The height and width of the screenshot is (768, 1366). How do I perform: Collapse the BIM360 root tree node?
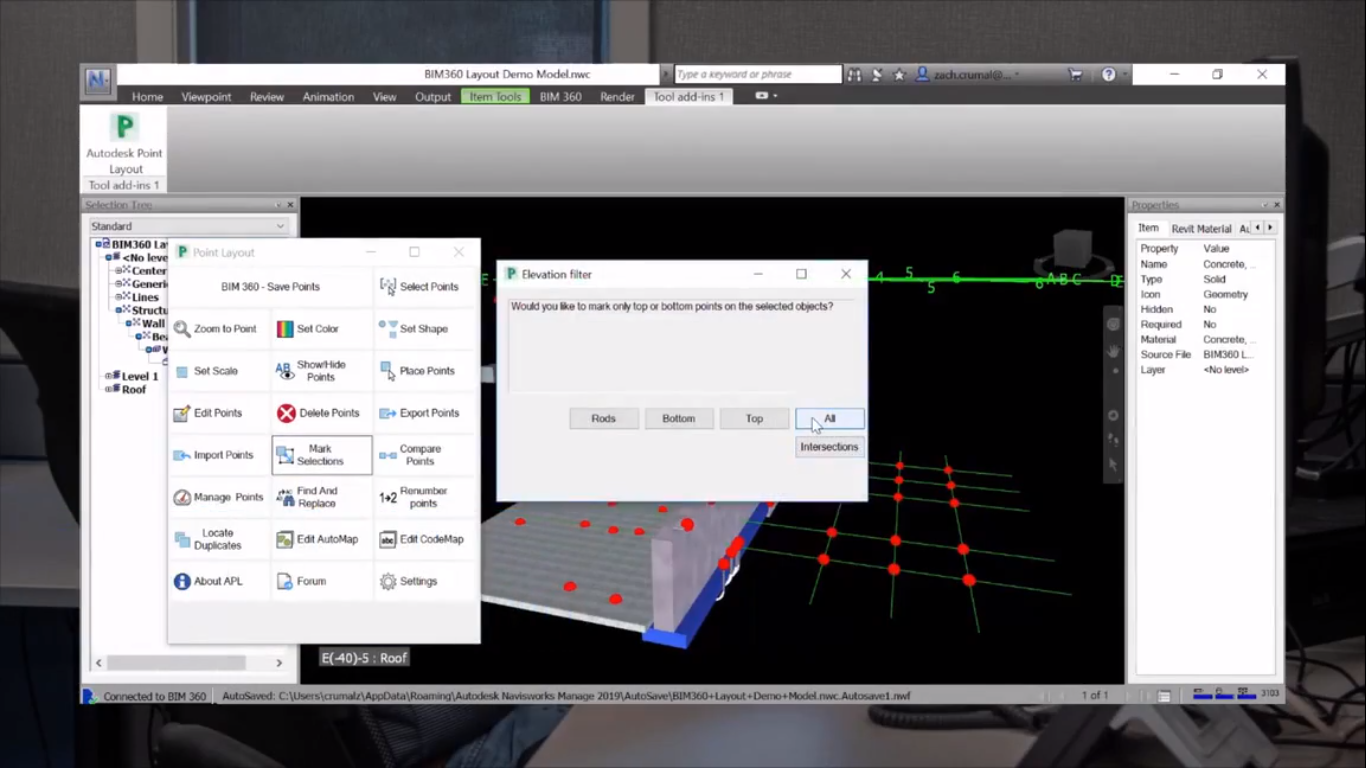click(97, 244)
